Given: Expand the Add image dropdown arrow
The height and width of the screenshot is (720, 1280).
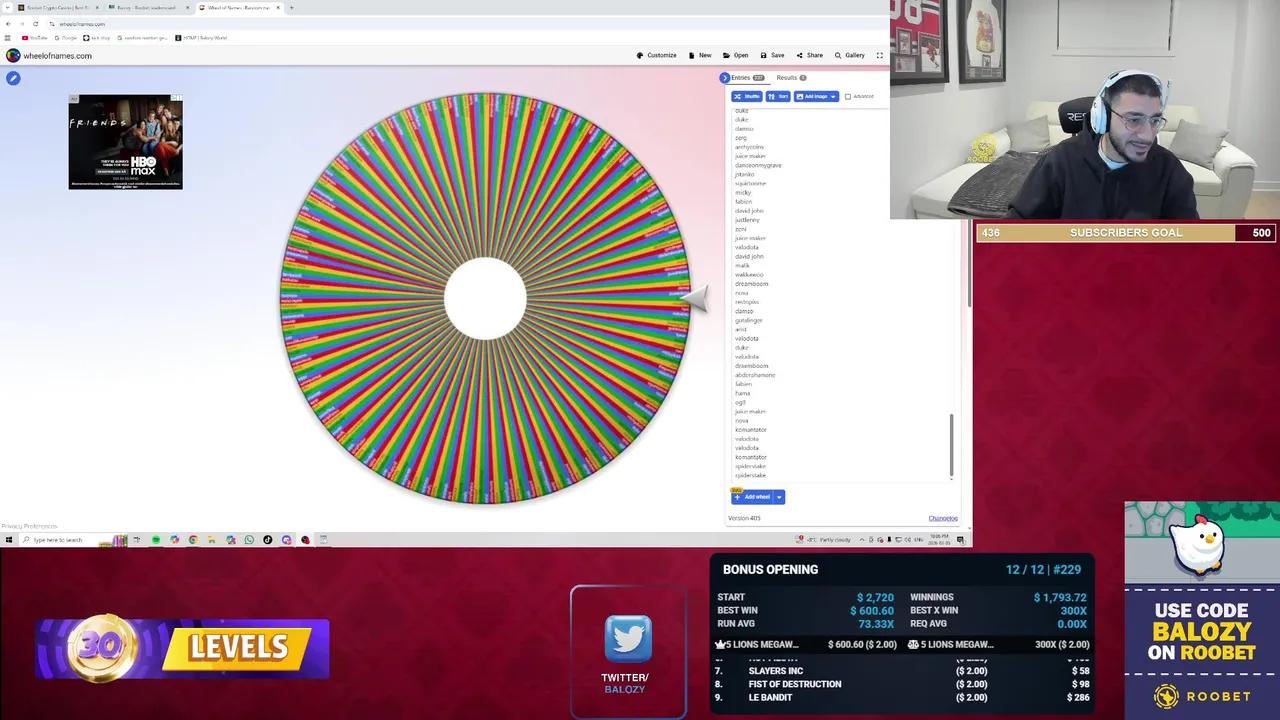Looking at the screenshot, I should coord(833,96).
